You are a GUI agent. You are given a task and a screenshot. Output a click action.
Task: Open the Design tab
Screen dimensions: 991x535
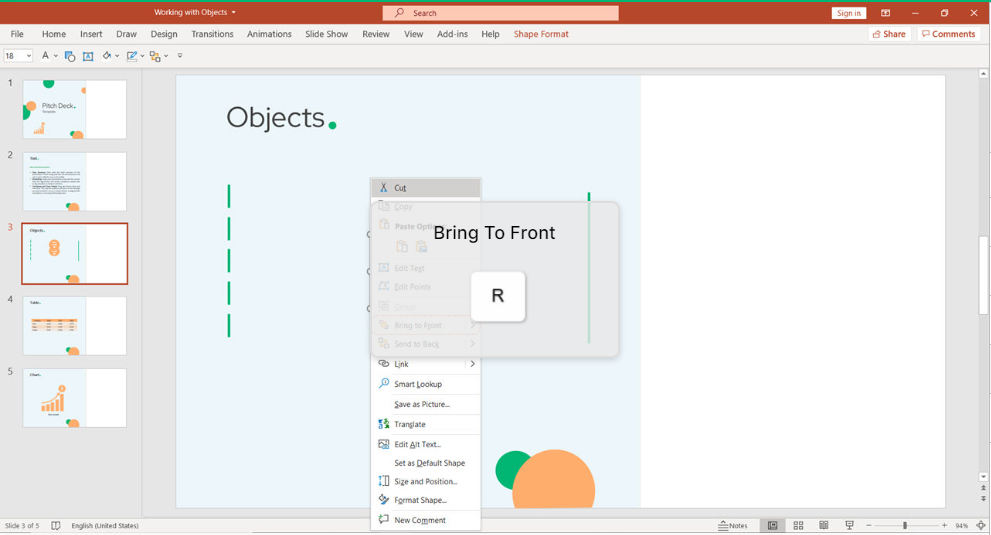coord(164,34)
